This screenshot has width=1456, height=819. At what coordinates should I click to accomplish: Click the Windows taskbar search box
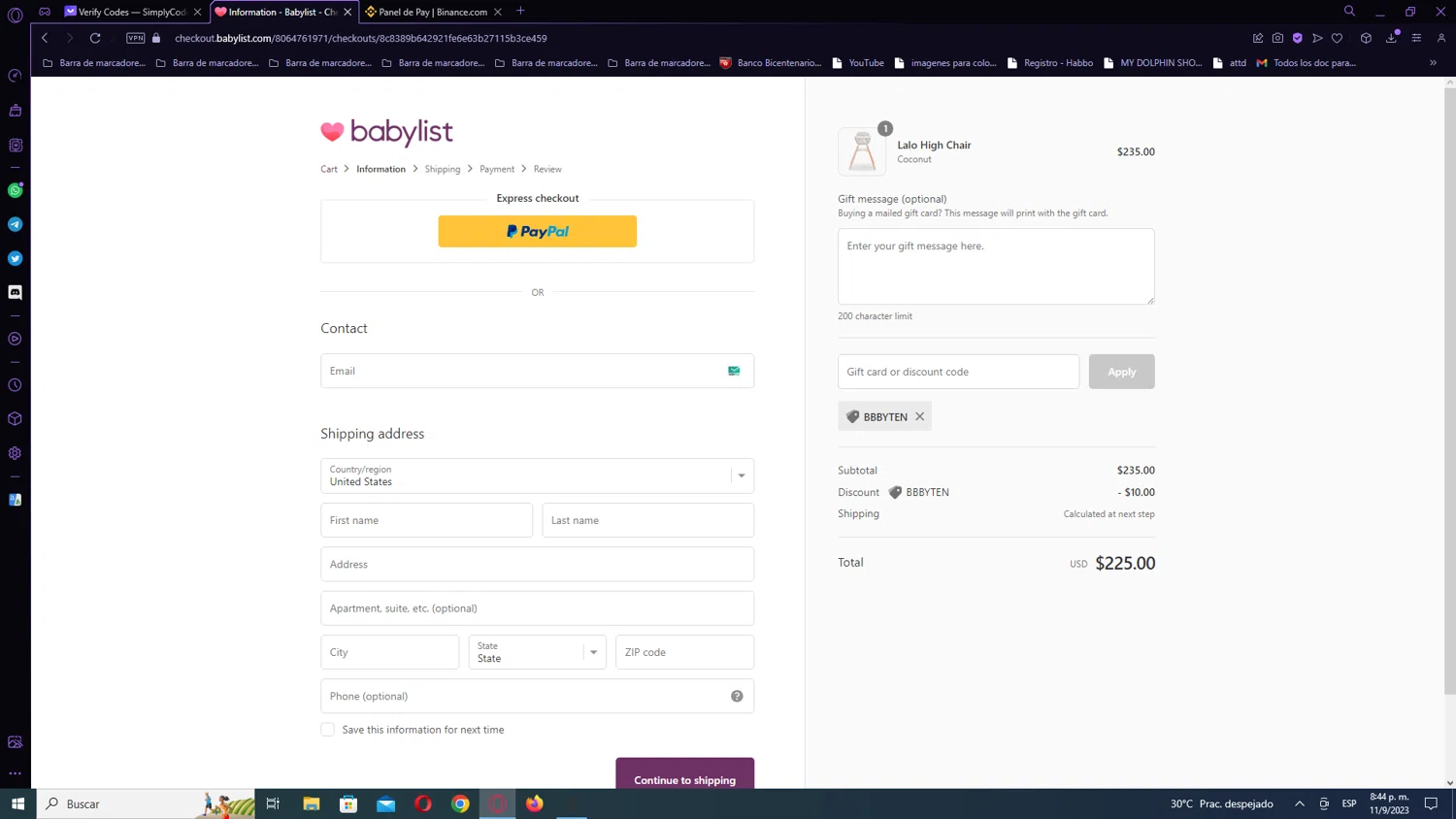(146, 803)
